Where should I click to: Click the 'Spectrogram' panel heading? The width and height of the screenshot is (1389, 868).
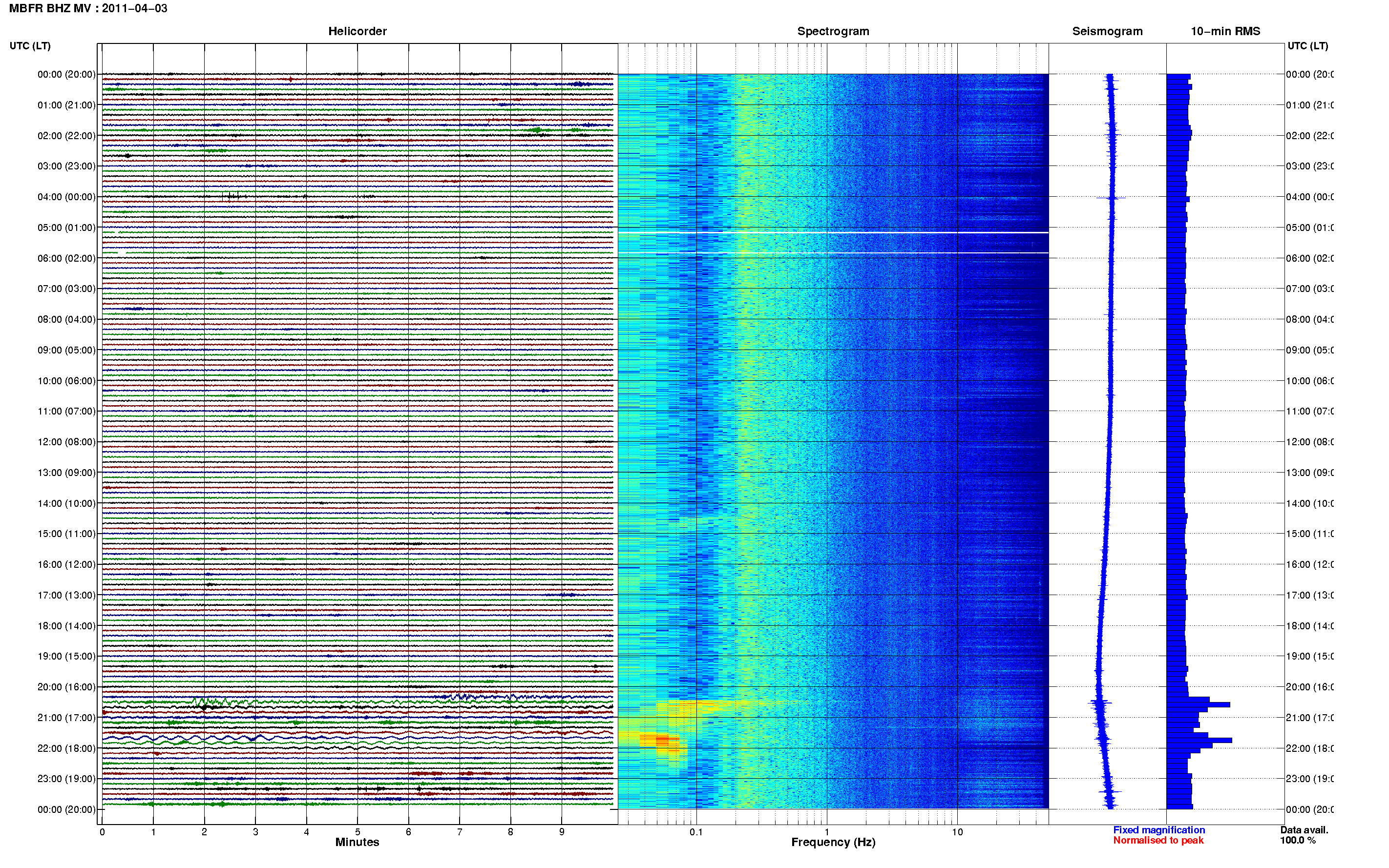pos(833,31)
